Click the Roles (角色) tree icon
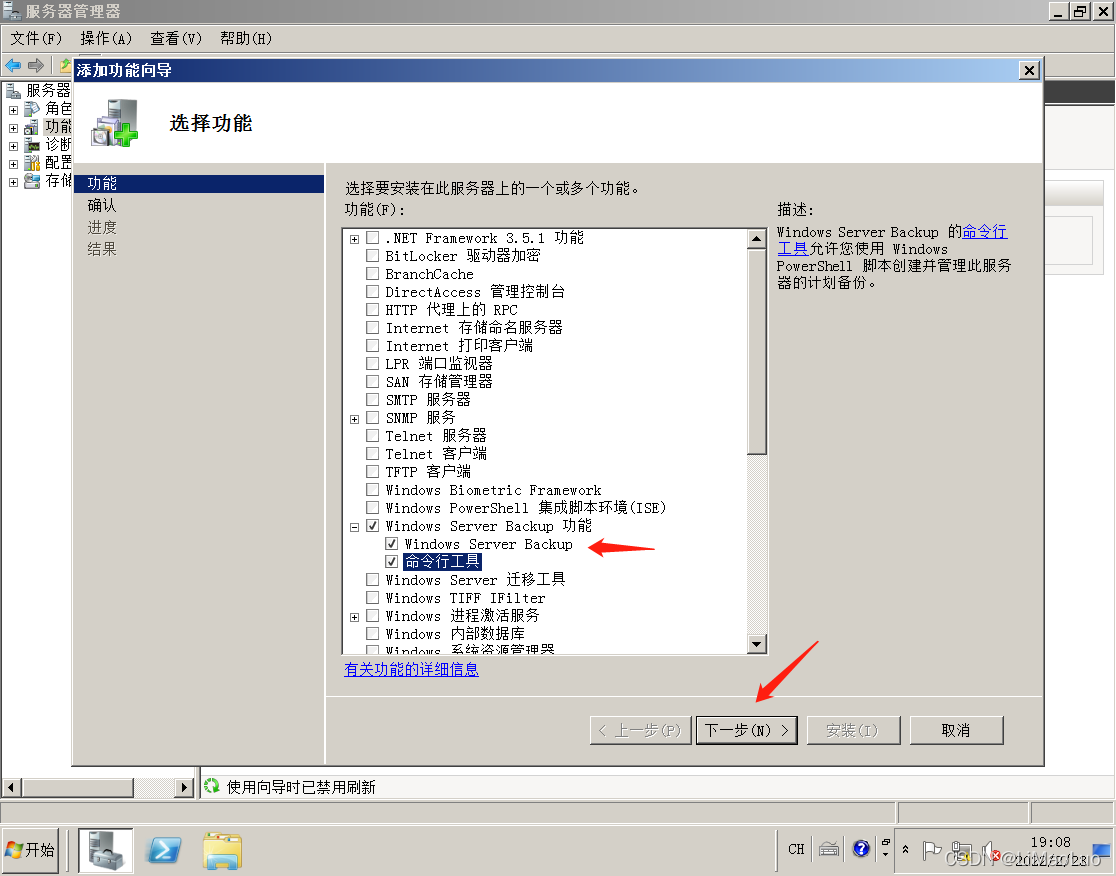Image resolution: width=1116 pixels, height=876 pixels. (x=32, y=109)
